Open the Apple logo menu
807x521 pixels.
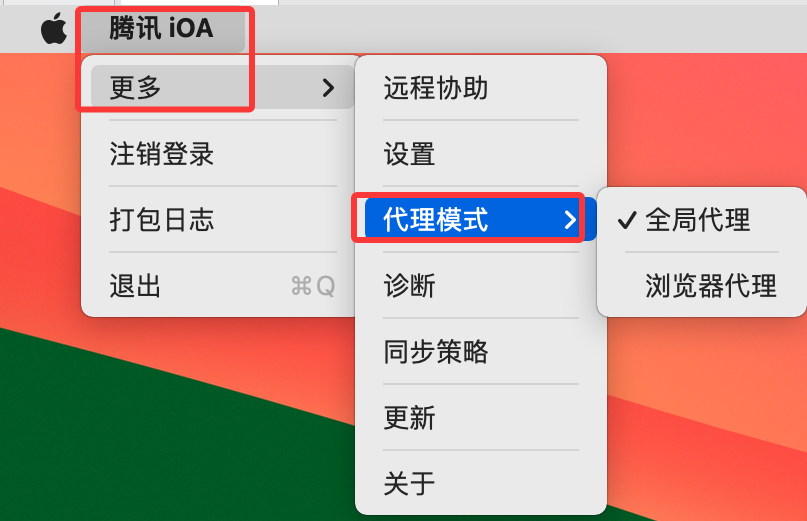pyautogui.click(x=54, y=28)
